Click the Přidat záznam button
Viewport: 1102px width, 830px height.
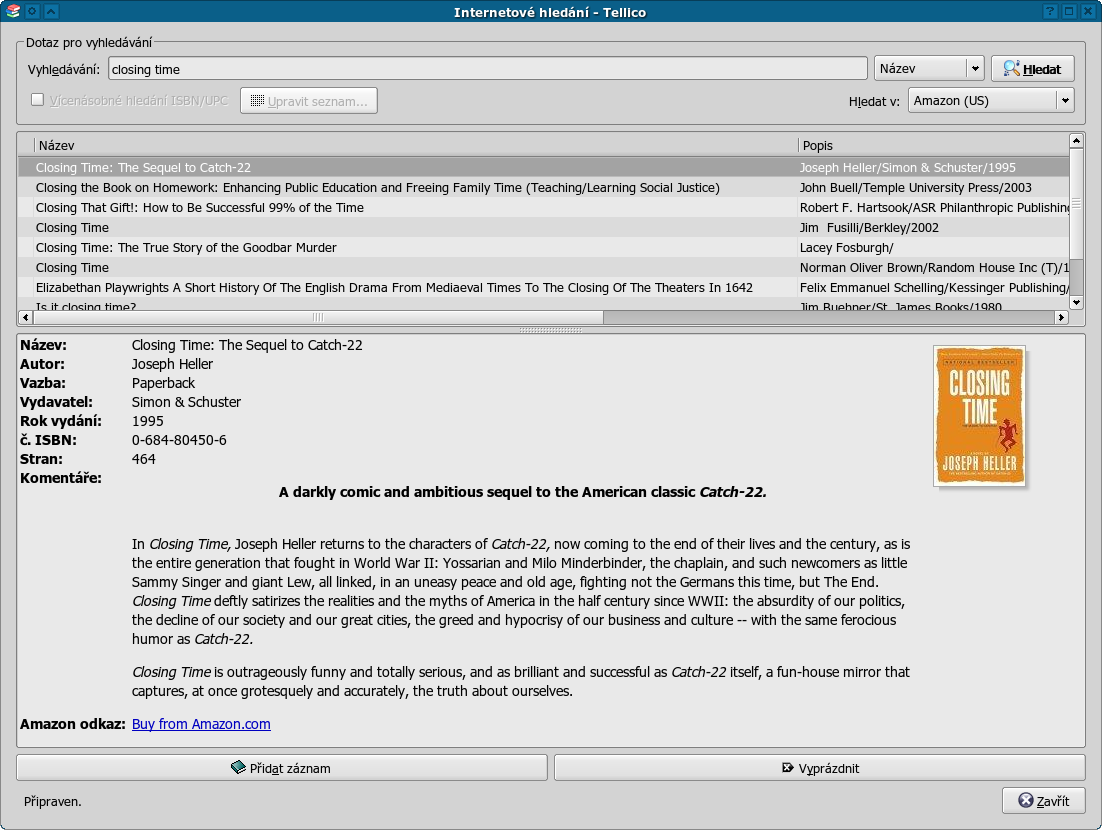coord(282,768)
